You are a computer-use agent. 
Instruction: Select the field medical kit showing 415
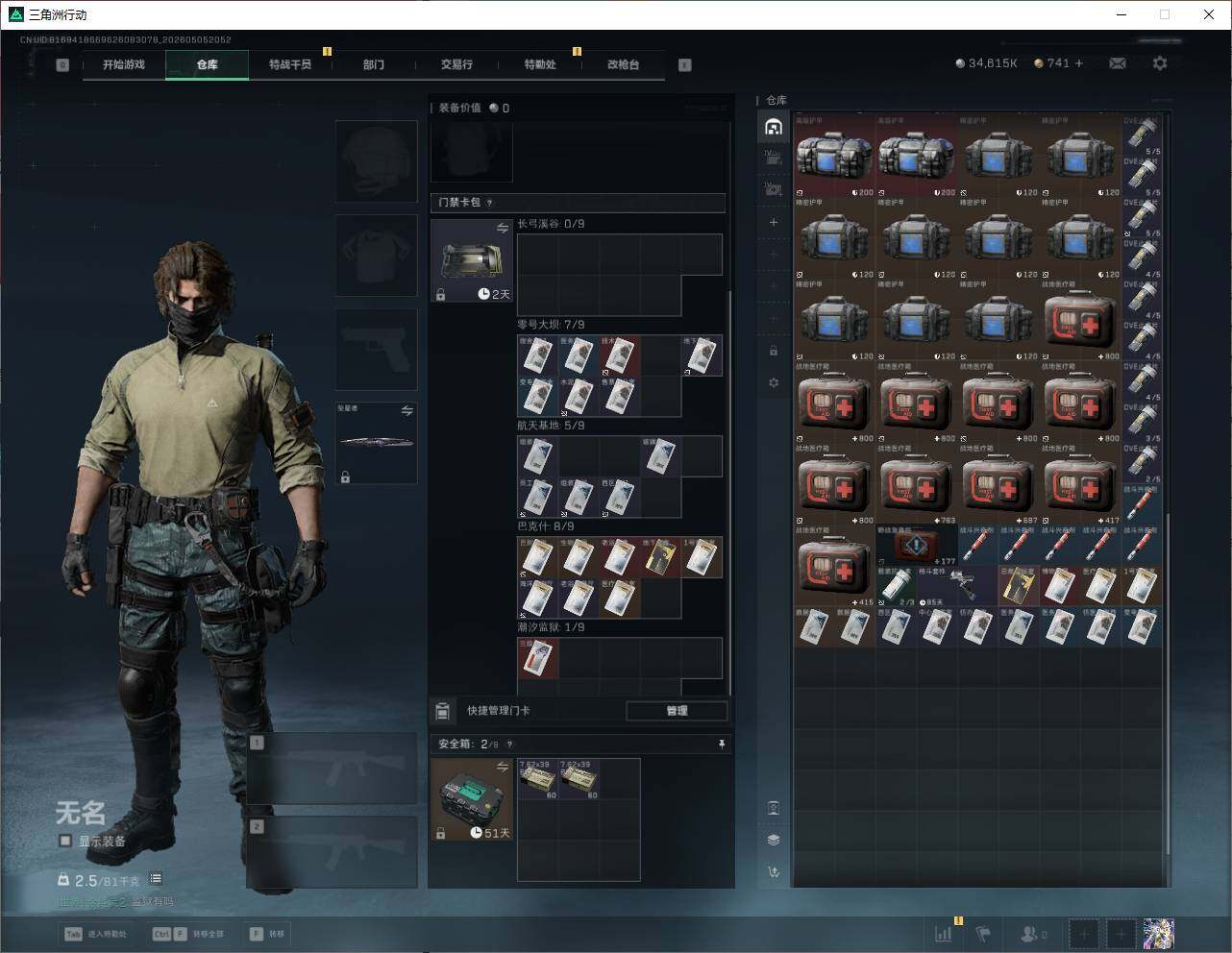click(834, 566)
